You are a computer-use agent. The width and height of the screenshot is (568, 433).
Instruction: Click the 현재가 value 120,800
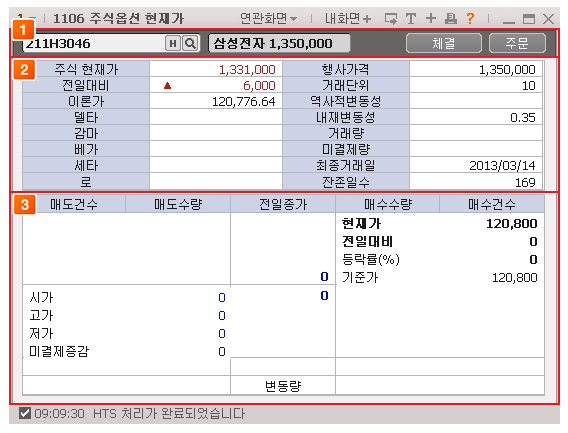coord(511,224)
